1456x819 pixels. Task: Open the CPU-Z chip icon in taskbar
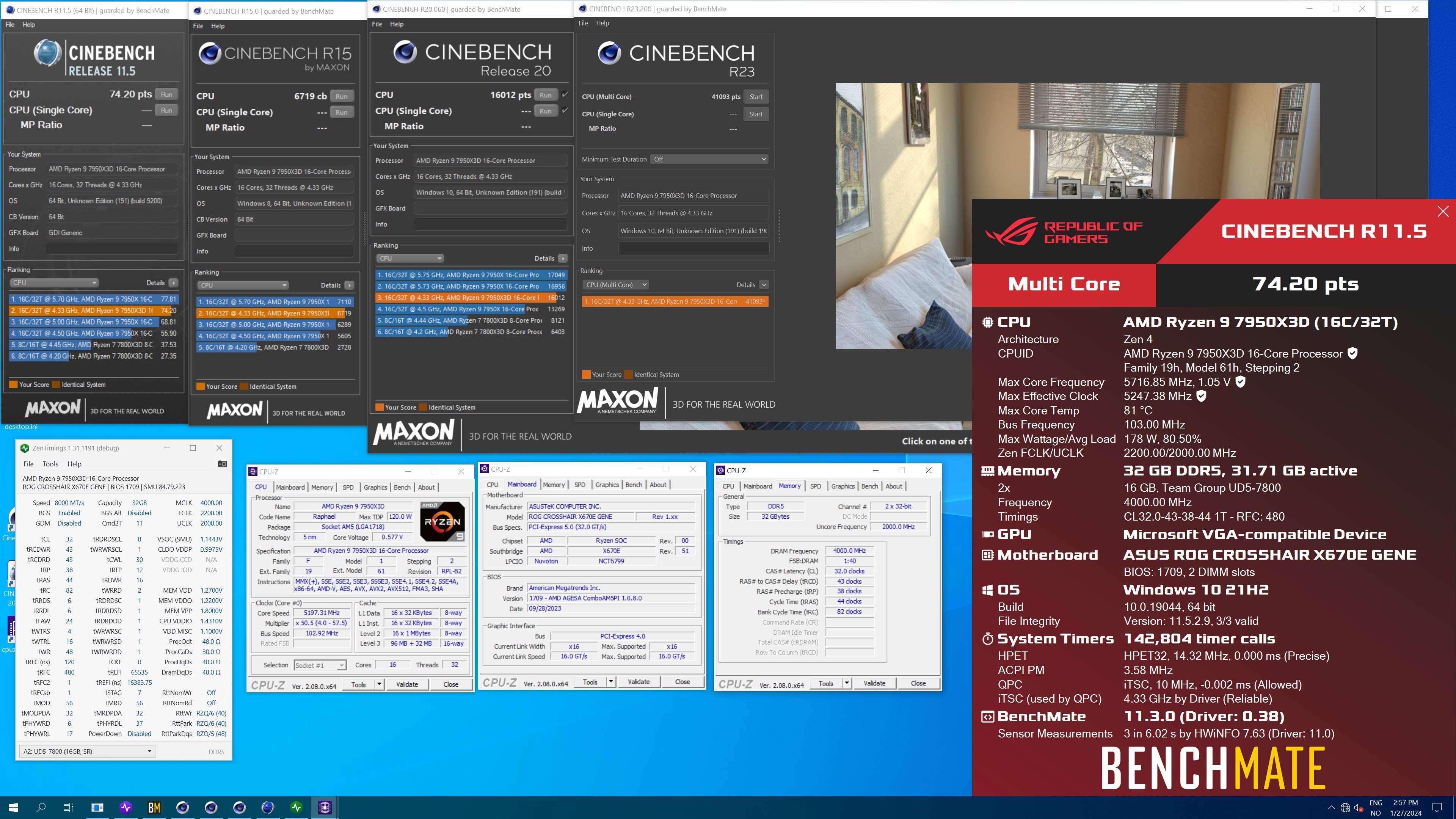point(325,808)
